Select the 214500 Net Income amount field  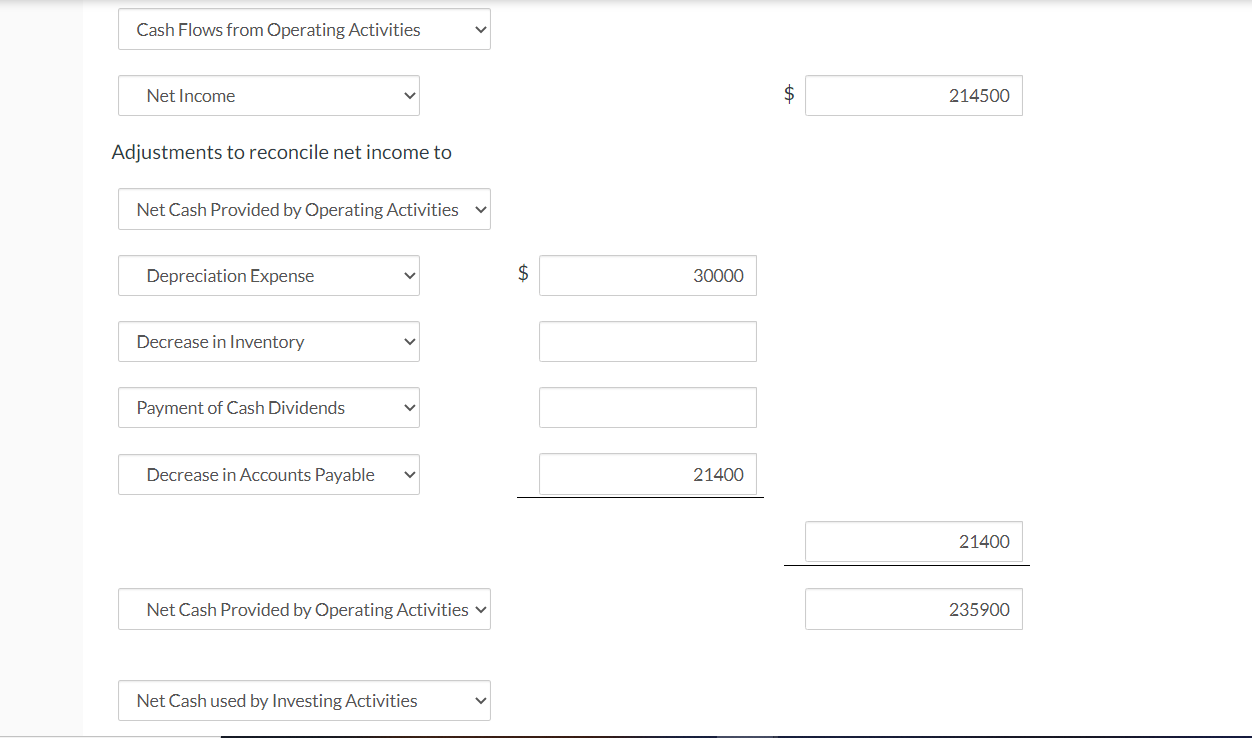coord(913,95)
